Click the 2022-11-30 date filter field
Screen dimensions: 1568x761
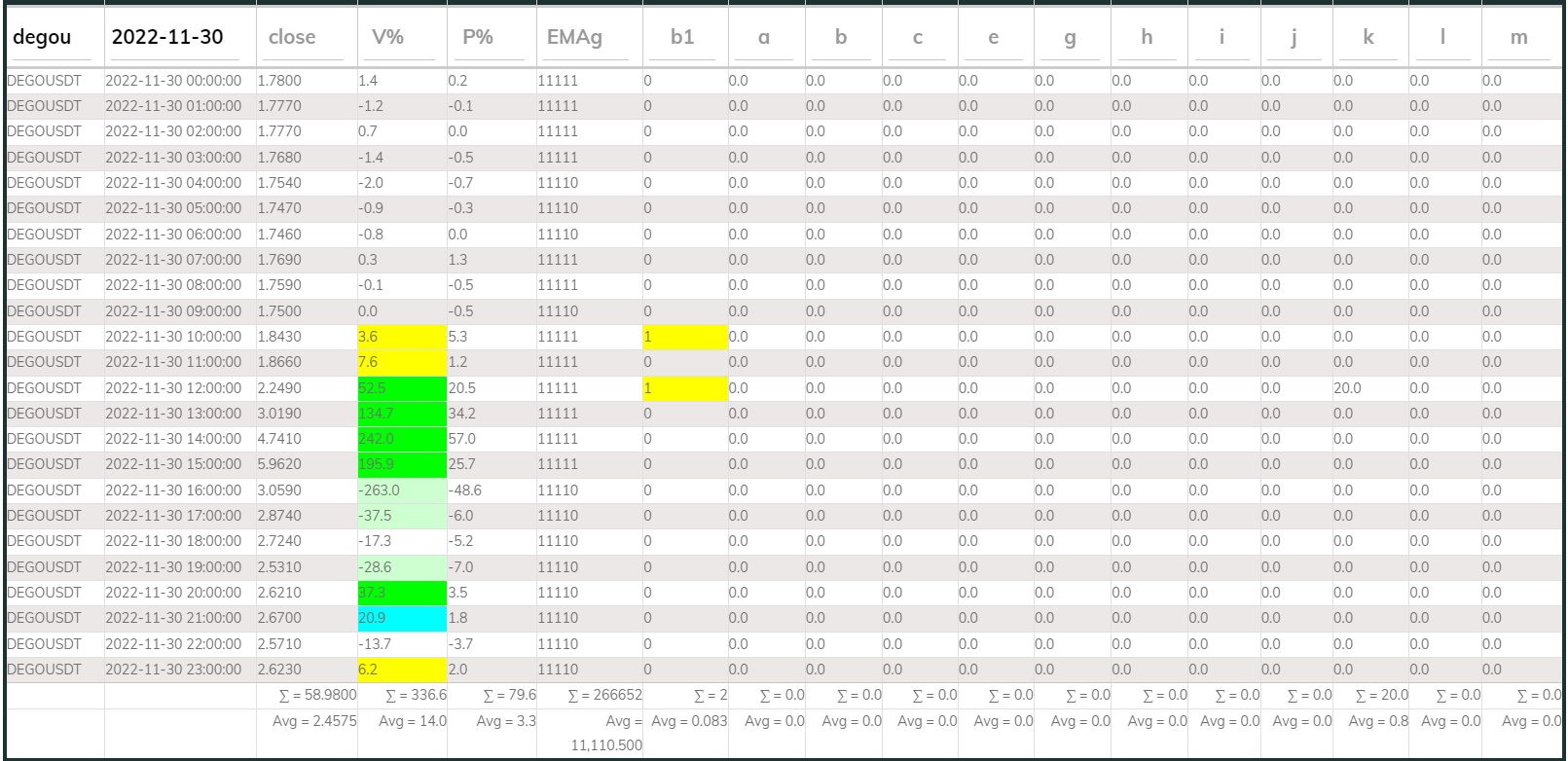[x=179, y=38]
